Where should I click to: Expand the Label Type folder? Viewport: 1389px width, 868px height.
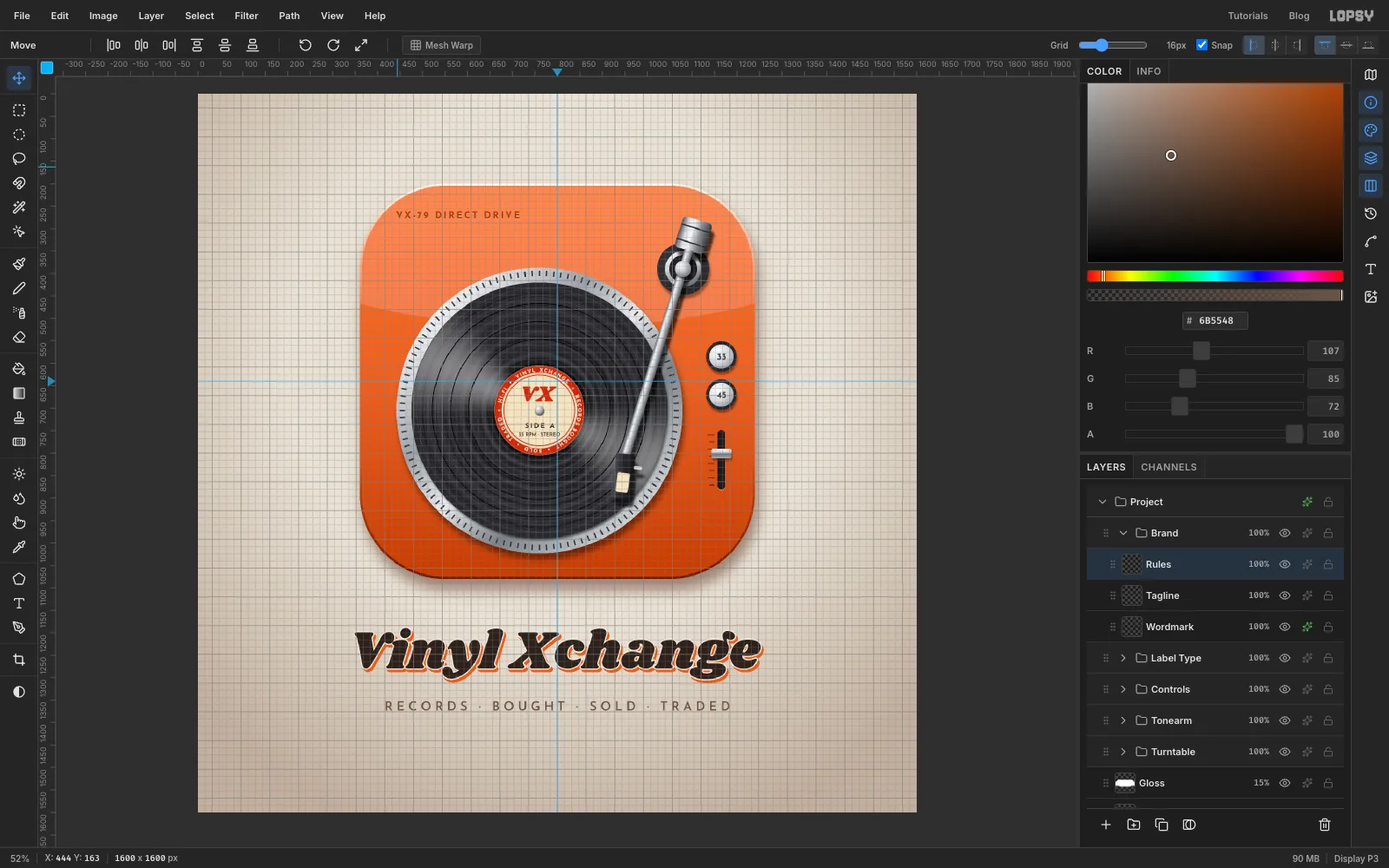click(x=1123, y=658)
